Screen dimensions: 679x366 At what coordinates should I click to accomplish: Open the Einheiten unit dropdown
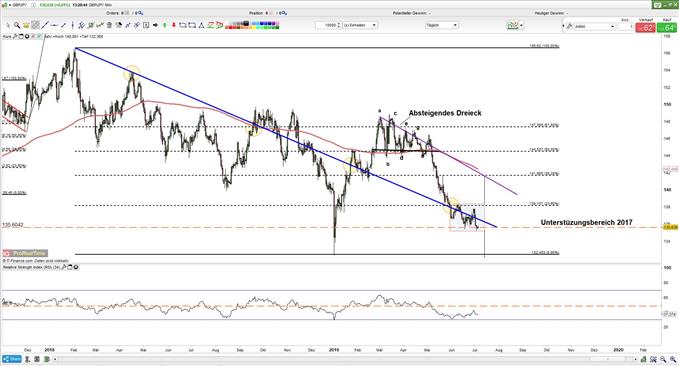pyautogui.click(x=360, y=25)
